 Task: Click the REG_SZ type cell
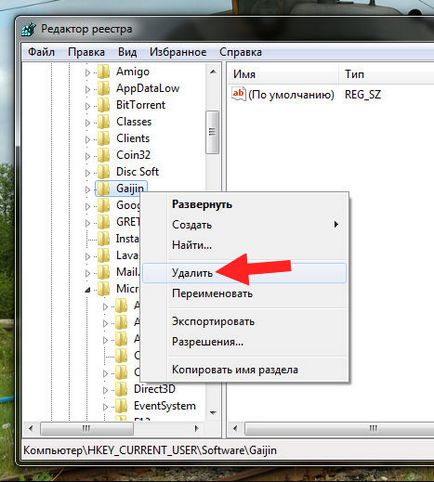363,95
